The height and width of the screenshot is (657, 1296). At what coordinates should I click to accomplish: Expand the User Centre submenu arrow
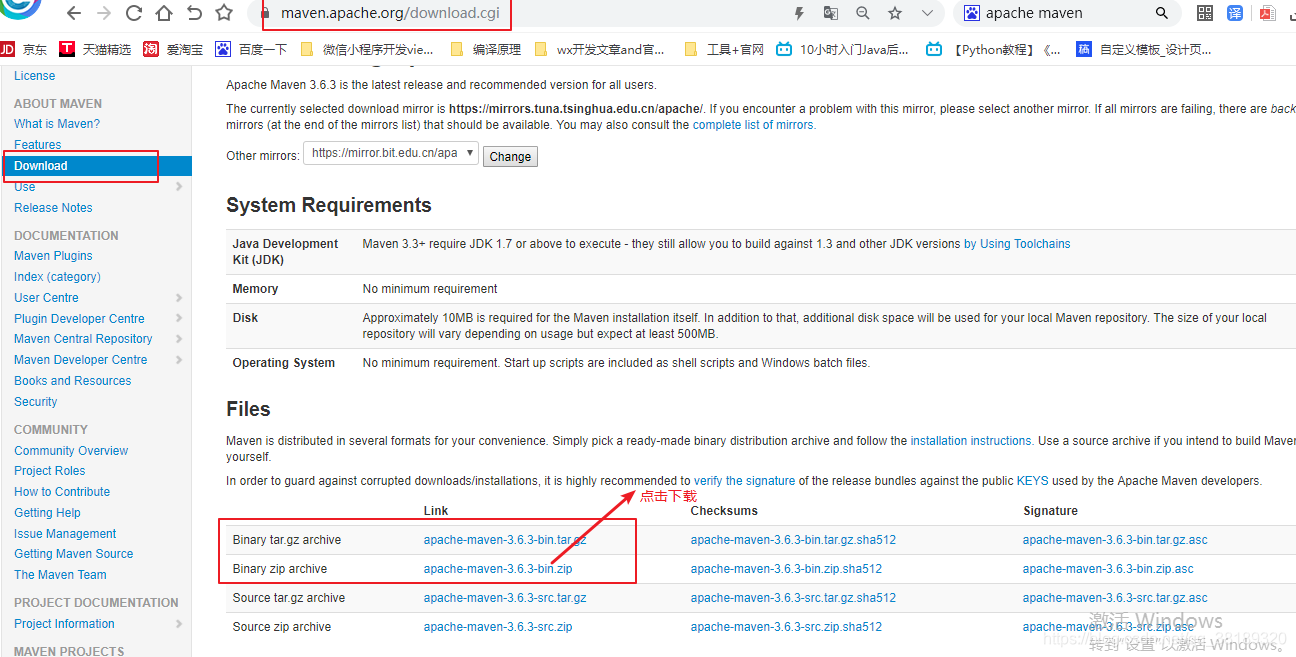point(179,298)
